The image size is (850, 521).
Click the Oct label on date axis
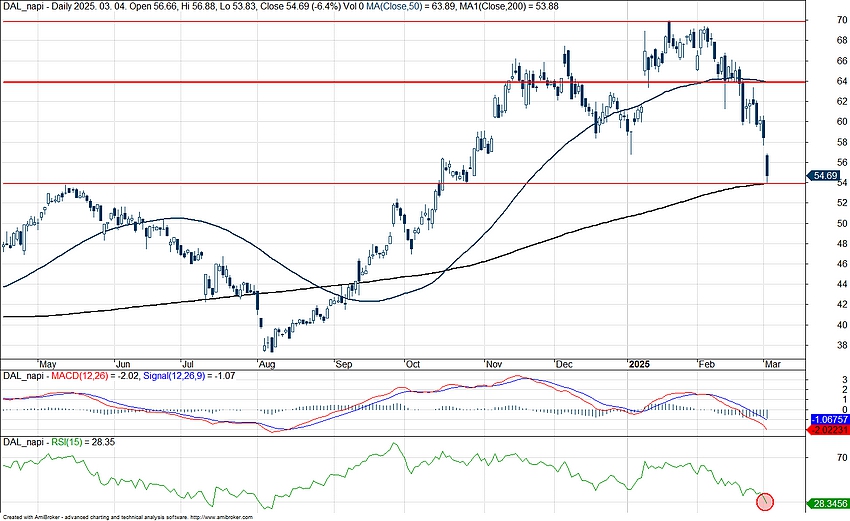pyautogui.click(x=413, y=364)
